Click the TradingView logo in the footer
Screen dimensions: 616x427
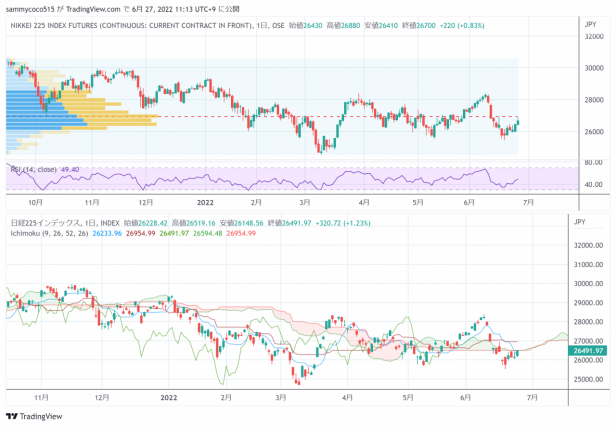(x=34, y=416)
